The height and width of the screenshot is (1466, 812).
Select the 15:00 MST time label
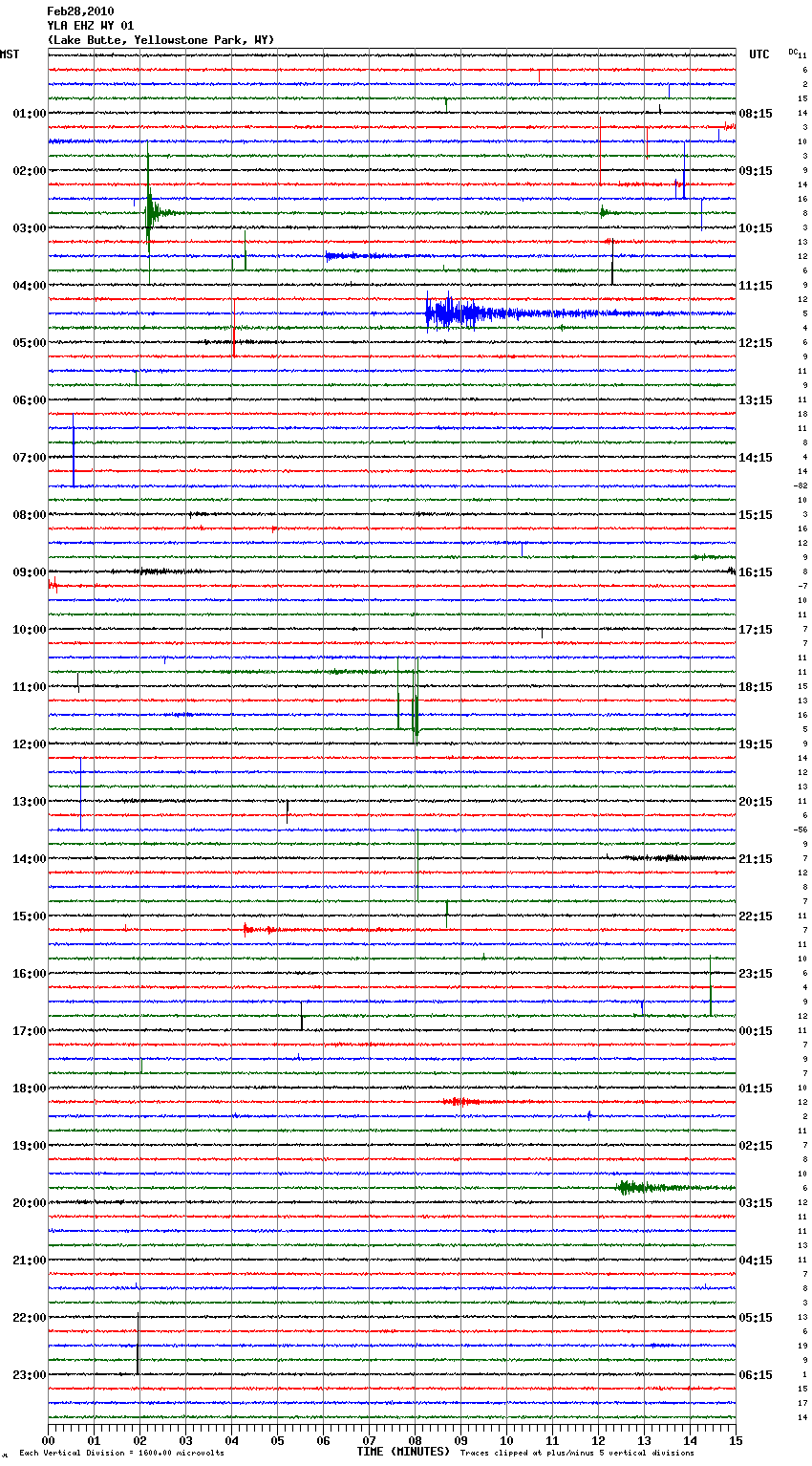tap(30, 916)
